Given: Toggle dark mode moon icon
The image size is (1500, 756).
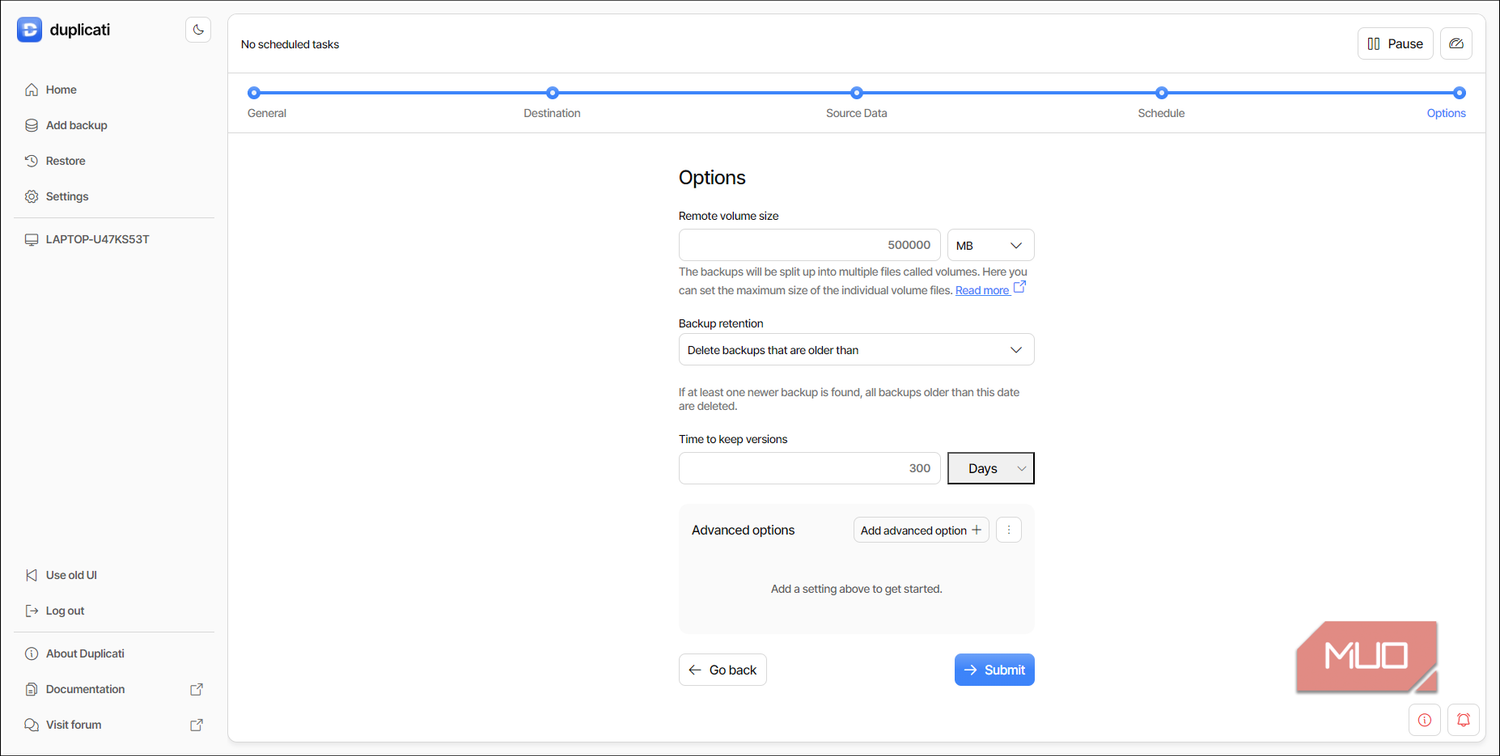Looking at the screenshot, I should 198,30.
